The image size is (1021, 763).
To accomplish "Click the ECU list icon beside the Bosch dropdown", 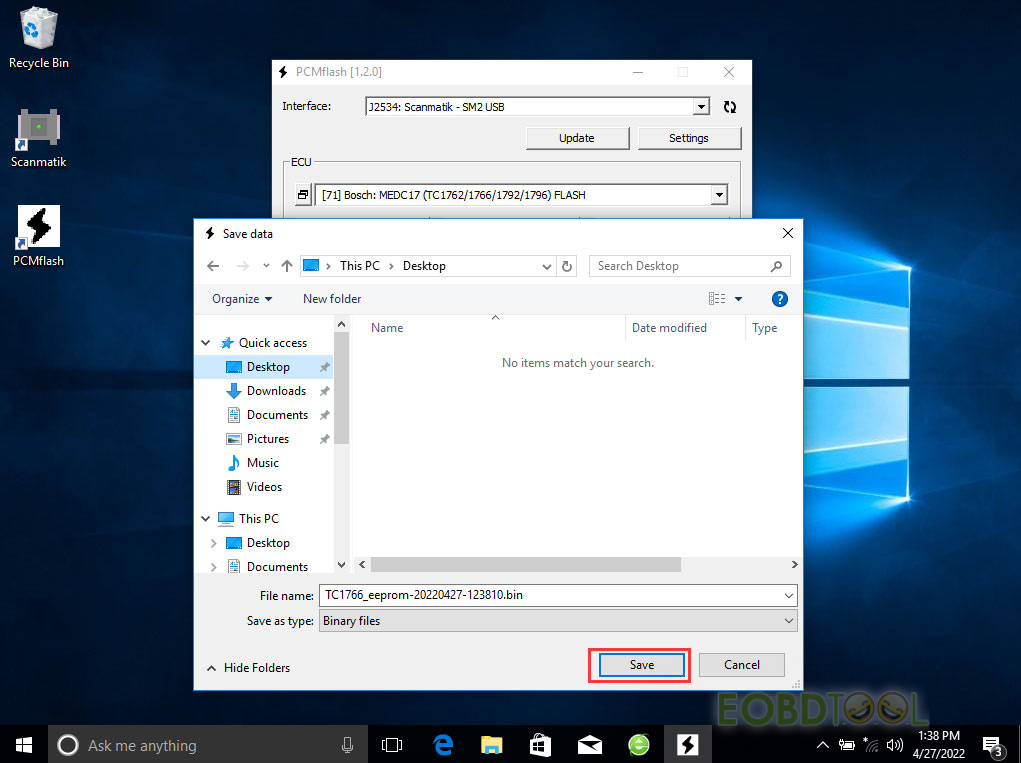I will [303, 195].
